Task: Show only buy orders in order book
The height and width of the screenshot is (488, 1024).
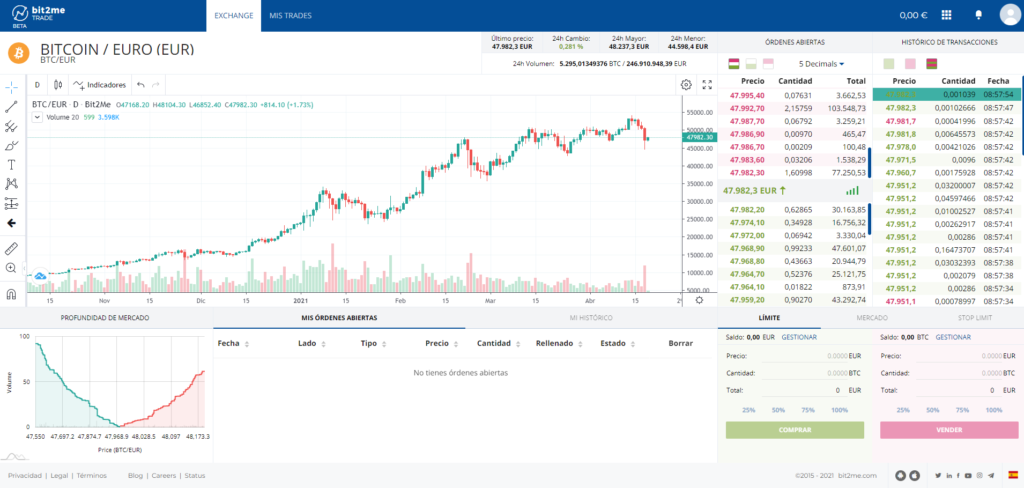Action: click(x=751, y=64)
